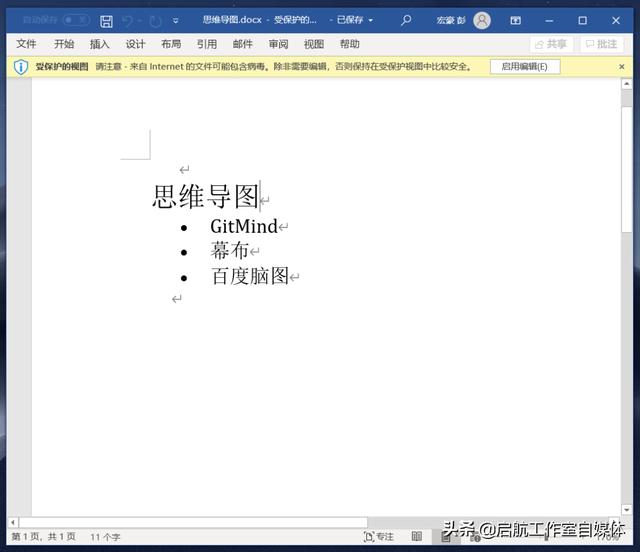Screen dimensions: 640x552
Task: Click the GitMind bullet item
Action: tap(244, 227)
